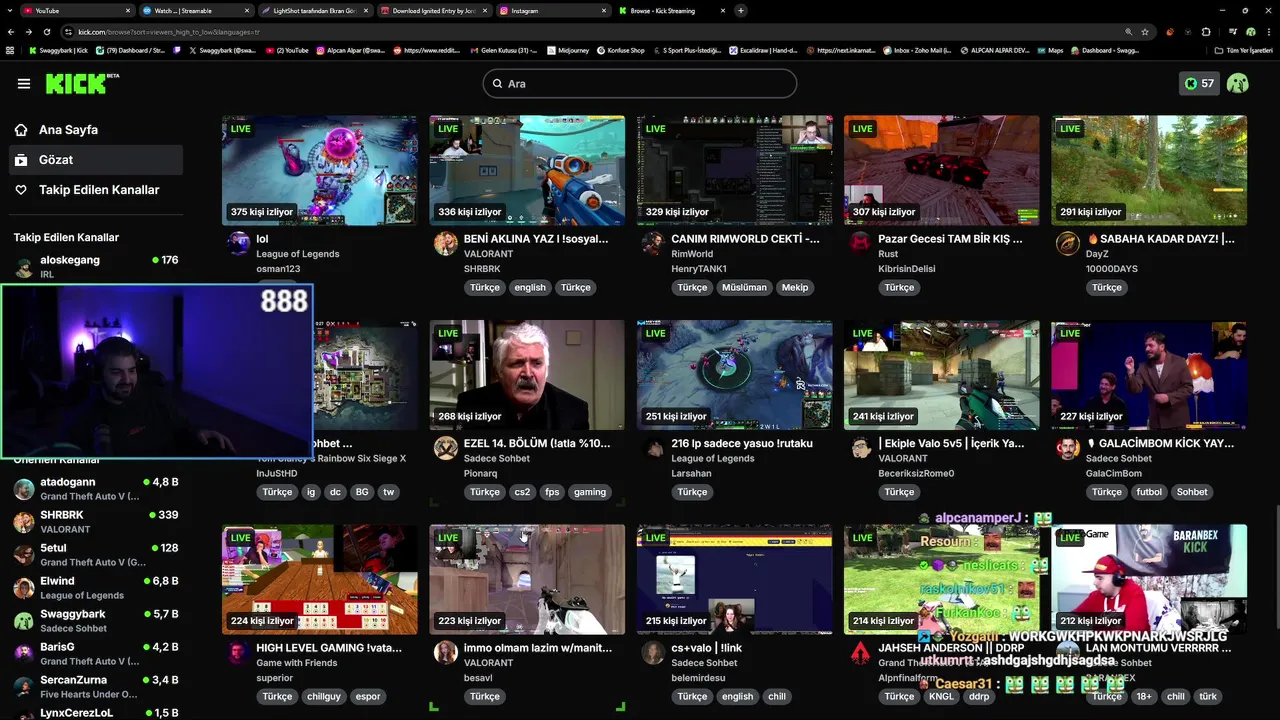Open the HenryTANK1 RimWorld stream thumbnail
1280x720 pixels.
(734, 170)
